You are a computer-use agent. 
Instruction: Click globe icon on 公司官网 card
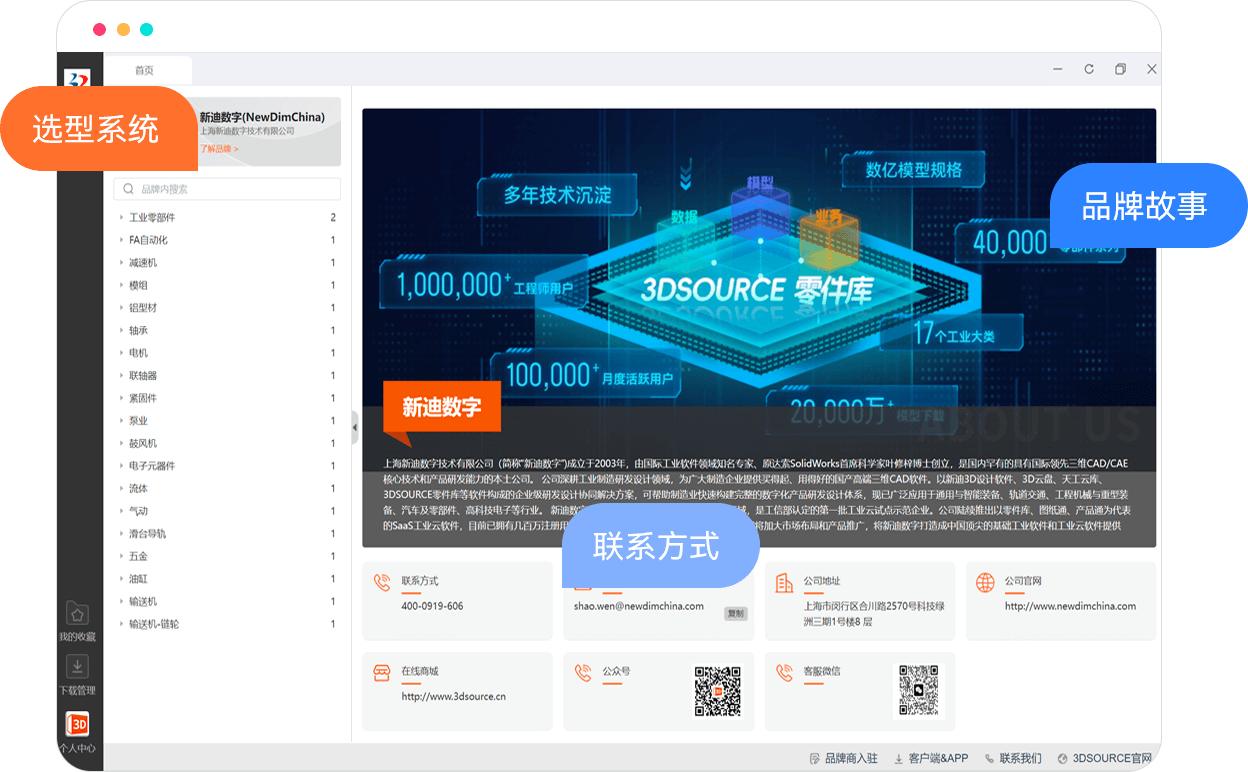tap(985, 582)
